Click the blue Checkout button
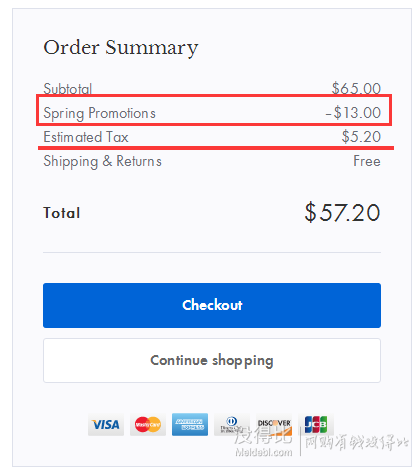The image size is (420, 476). pyautogui.click(x=212, y=305)
